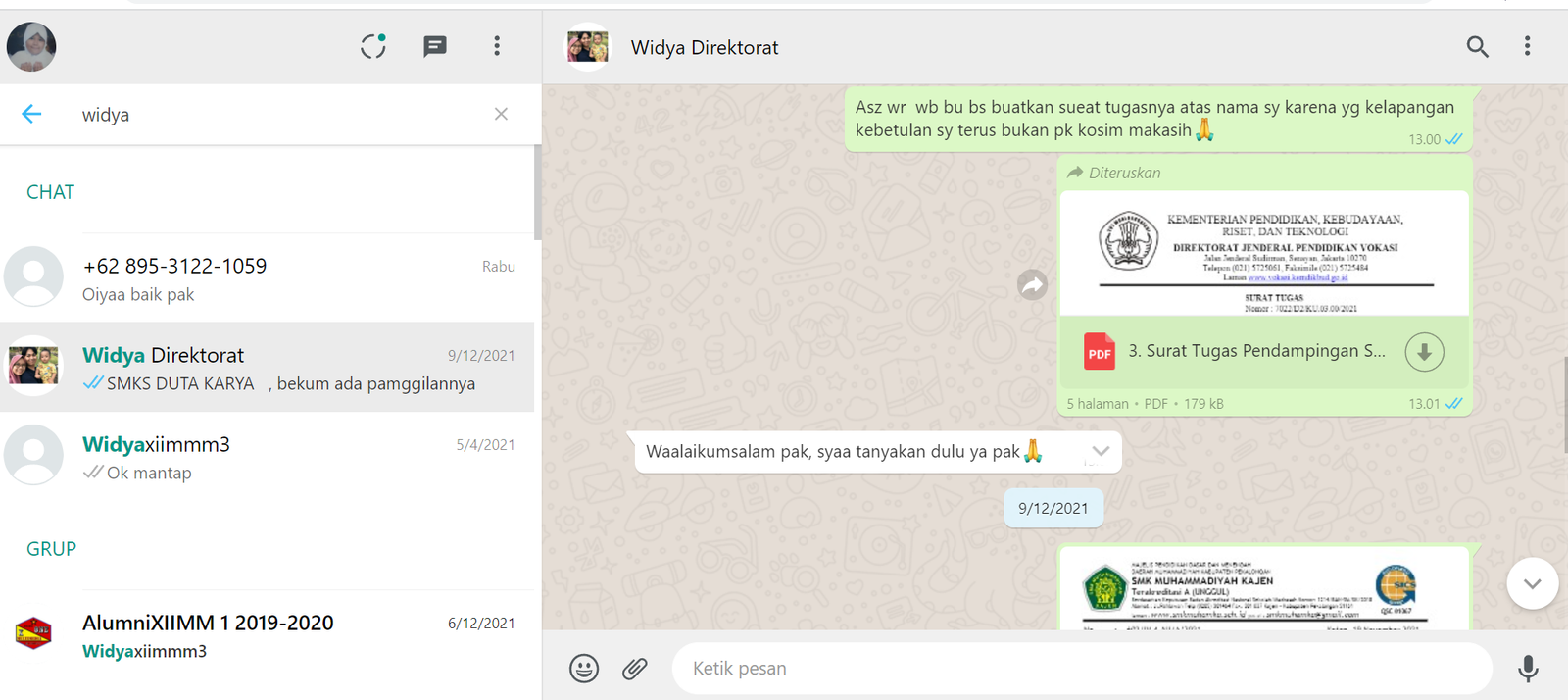
Task: Open the emoji picker
Action: coord(584,669)
